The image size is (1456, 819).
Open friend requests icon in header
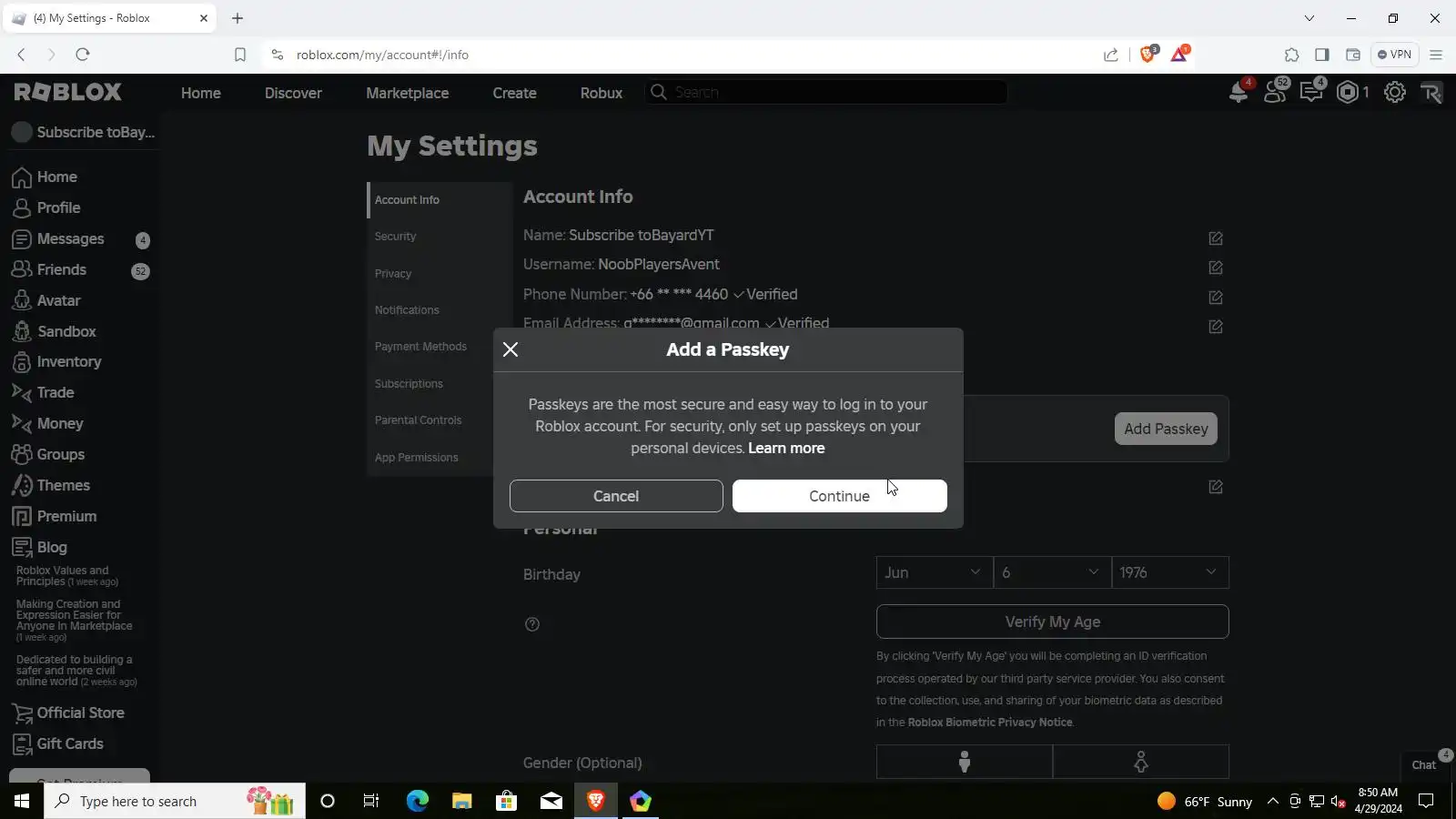[x=1275, y=92]
